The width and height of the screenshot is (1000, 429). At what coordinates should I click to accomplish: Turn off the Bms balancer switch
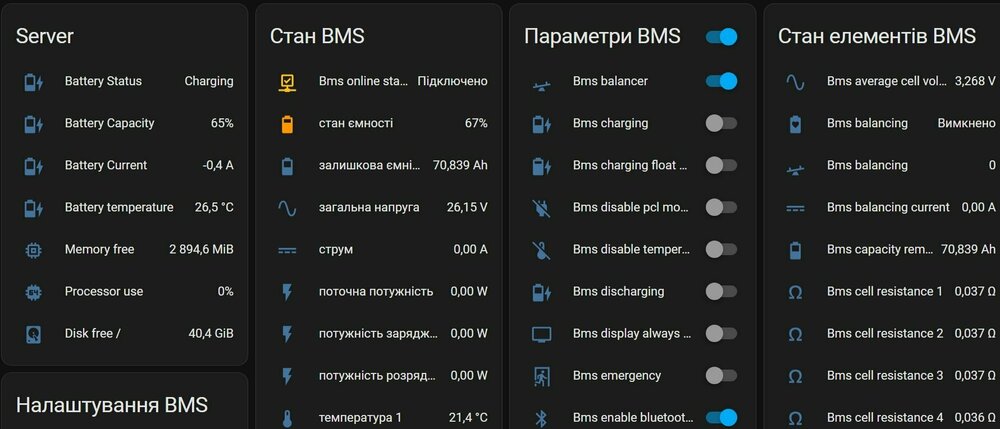721,81
